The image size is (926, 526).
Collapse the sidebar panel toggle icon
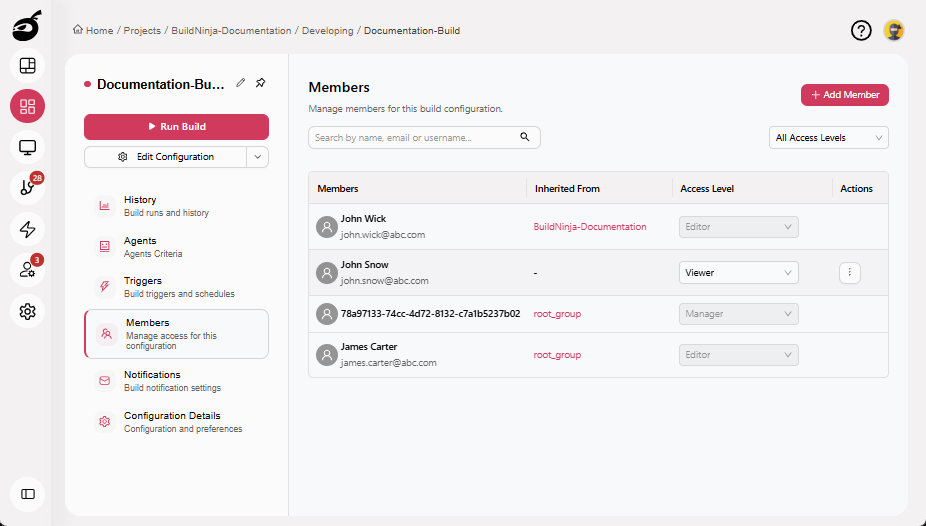coord(27,494)
